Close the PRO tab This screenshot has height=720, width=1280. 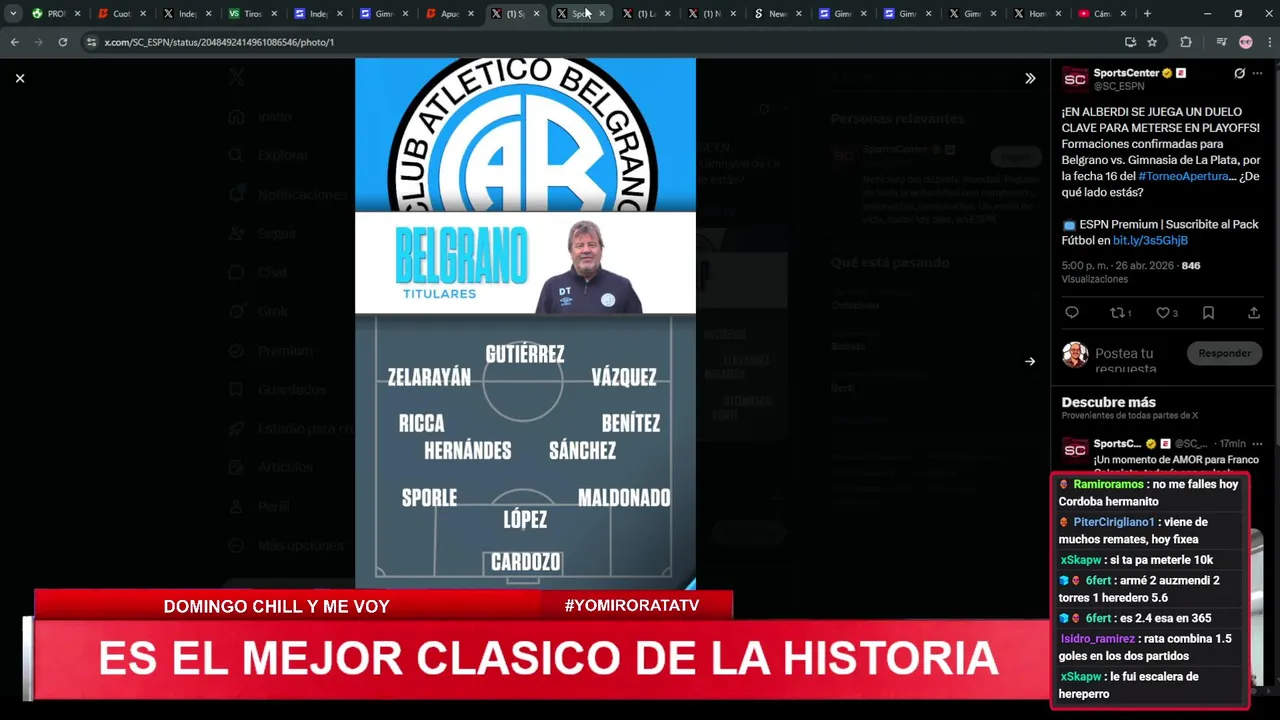click(x=77, y=14)
